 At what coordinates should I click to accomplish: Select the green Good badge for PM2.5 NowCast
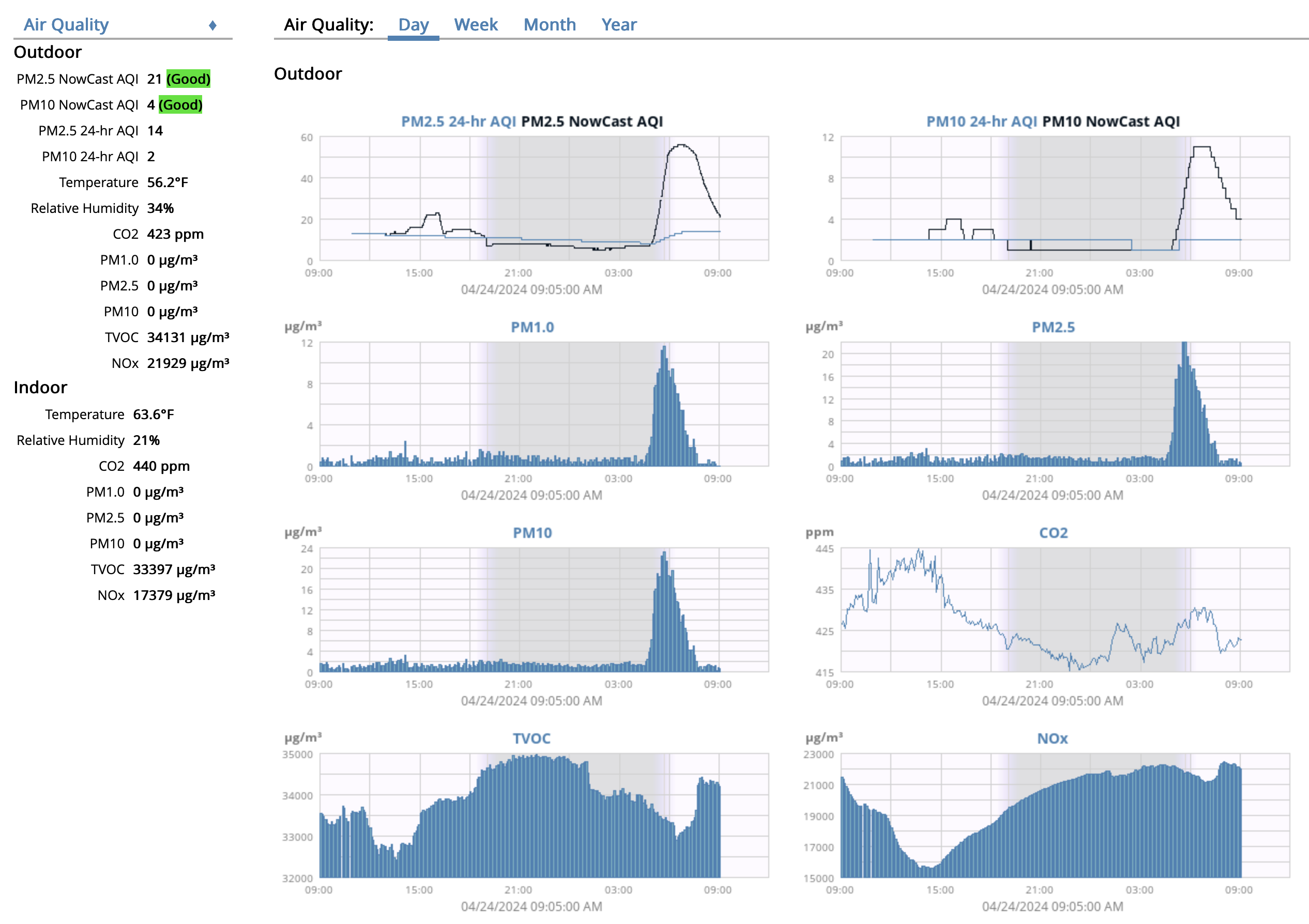click(188, 79)
